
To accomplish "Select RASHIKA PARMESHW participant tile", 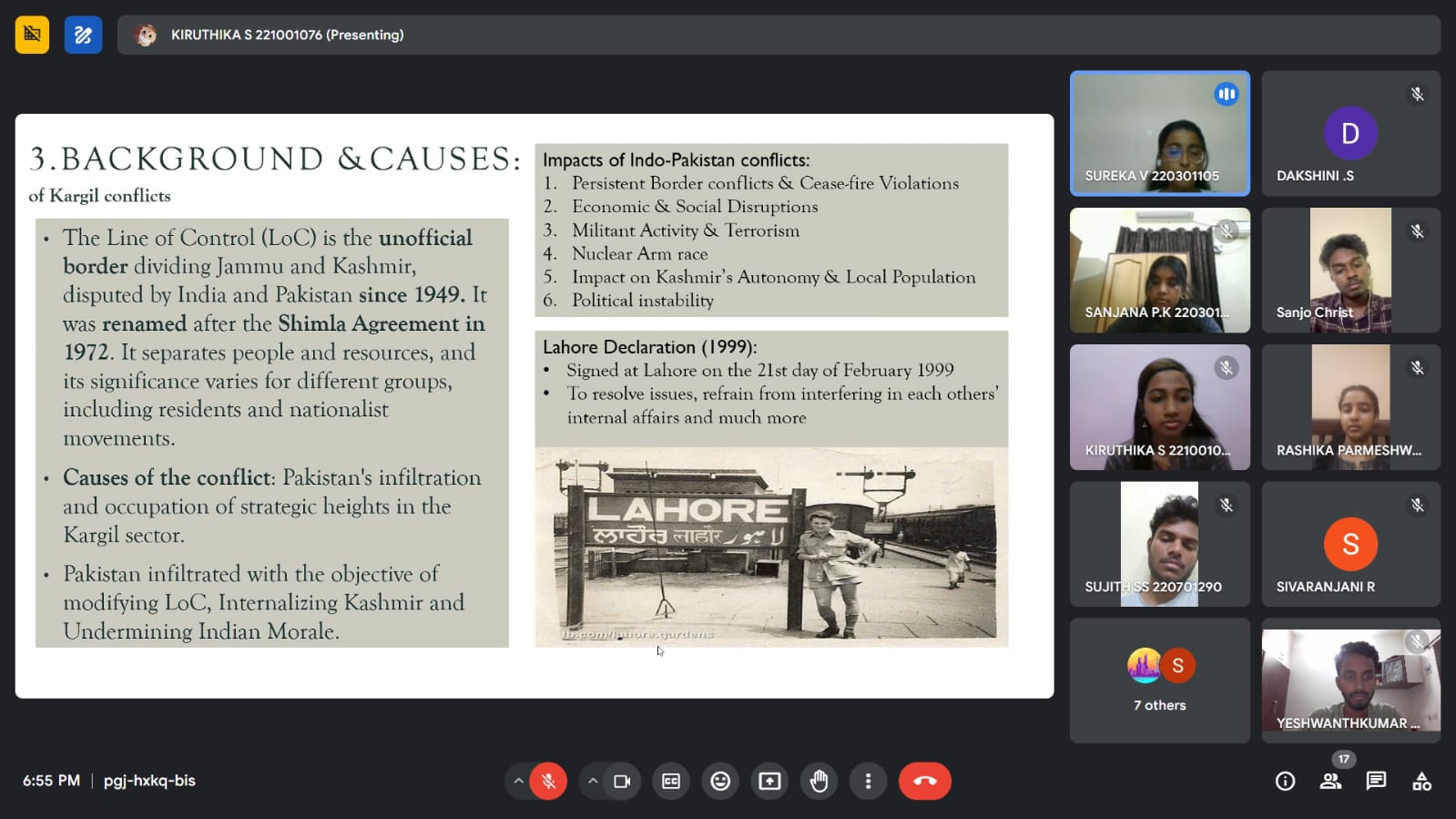I will click(x=1350, y=407).
